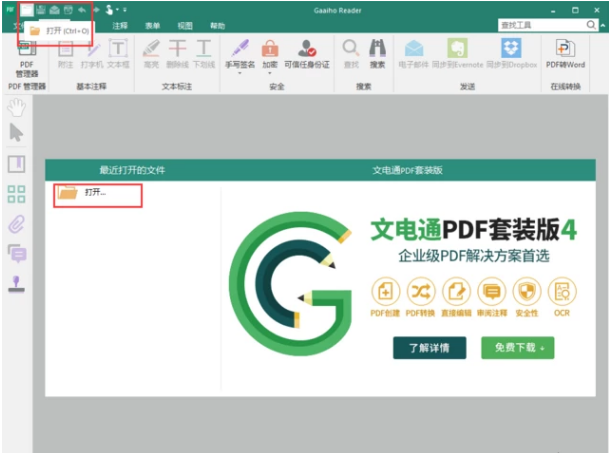The height and width of the screenshot is (453, 609).
Task: Expand the customize quick access toolbar arrow
Action: [x=125, y=10]
